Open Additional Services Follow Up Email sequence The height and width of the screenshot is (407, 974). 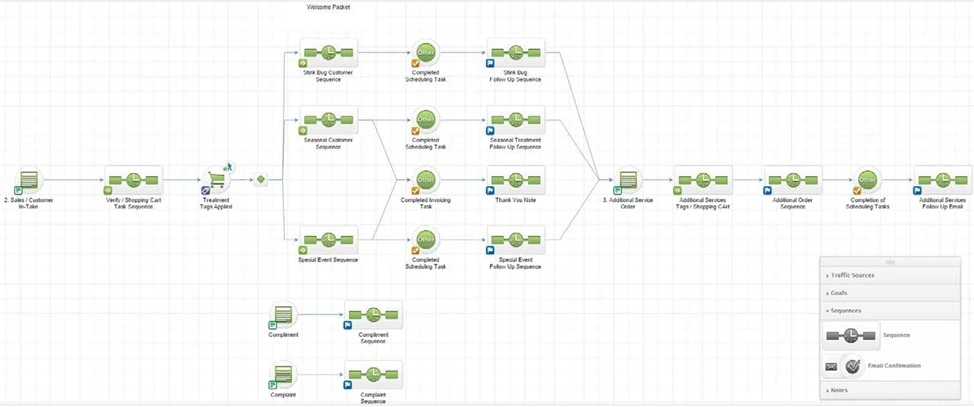click(942, 180)
